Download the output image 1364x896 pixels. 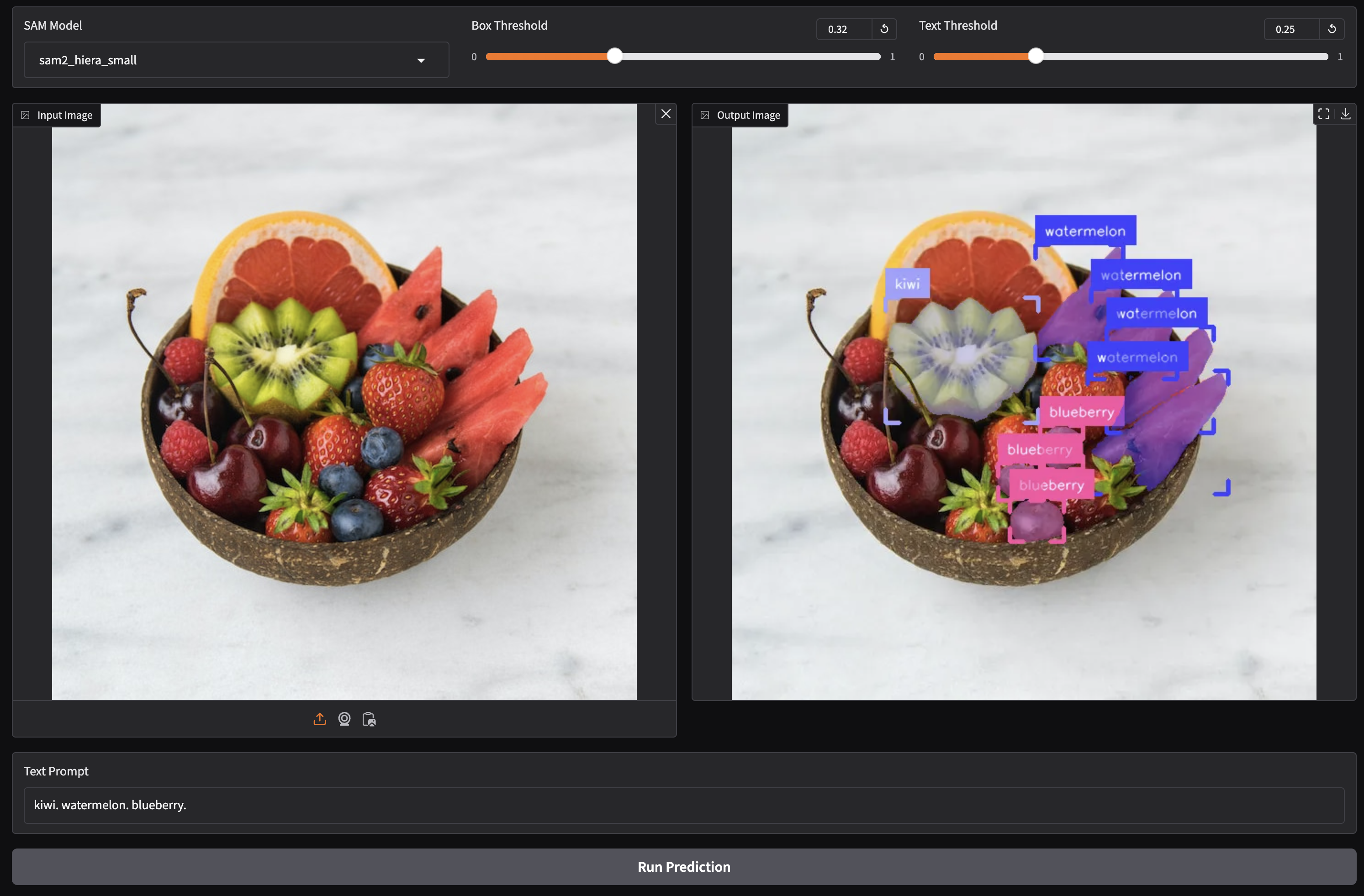[1346, 114]
